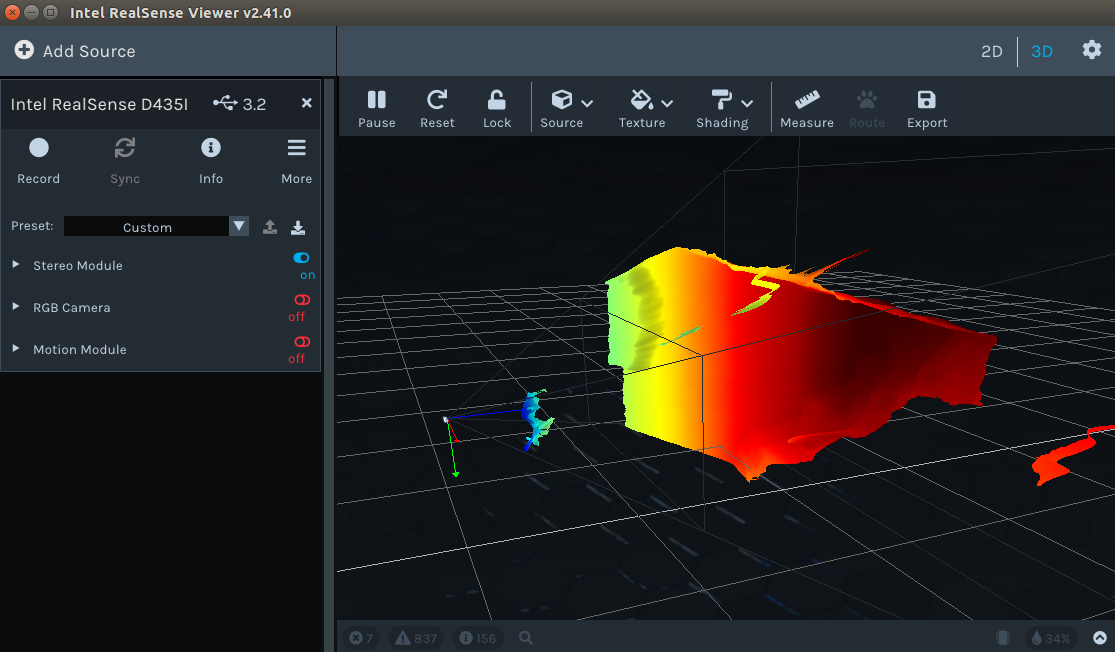Turn on the RGB Camera toggle
Image resolution: width=1115 pixels, height=652 pixels.
click(302, 299)
